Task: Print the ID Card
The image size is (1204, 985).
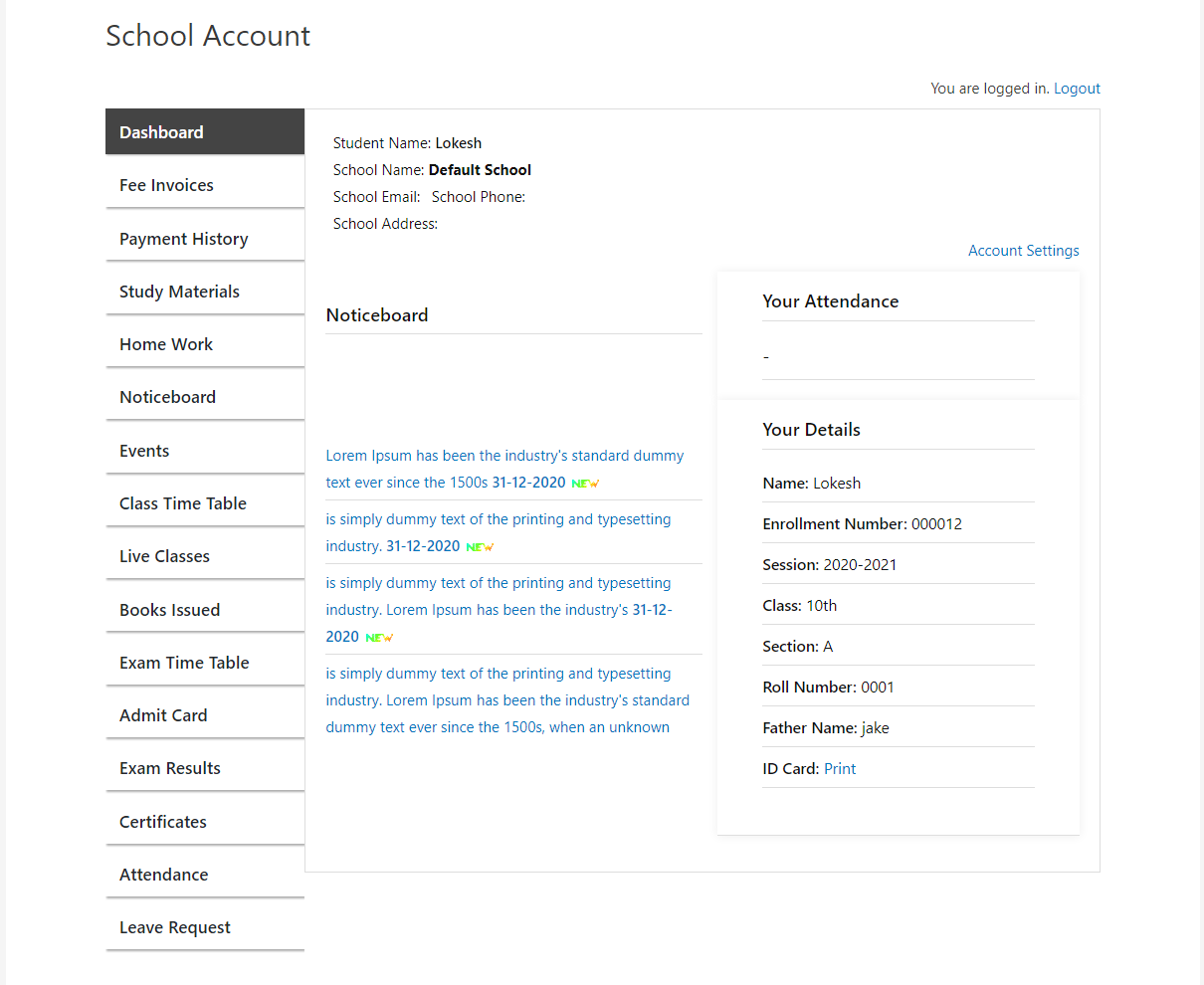Action: pos(839,768)
